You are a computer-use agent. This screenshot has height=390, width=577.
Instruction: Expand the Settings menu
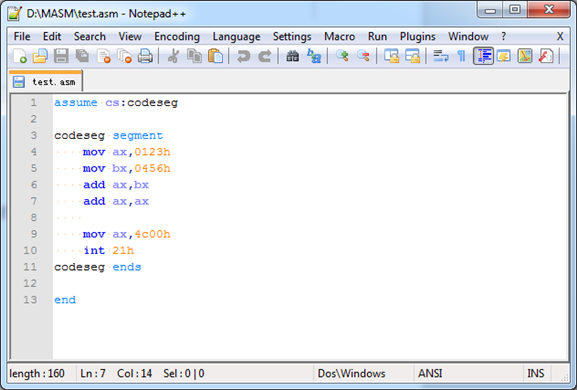(292, 36)
